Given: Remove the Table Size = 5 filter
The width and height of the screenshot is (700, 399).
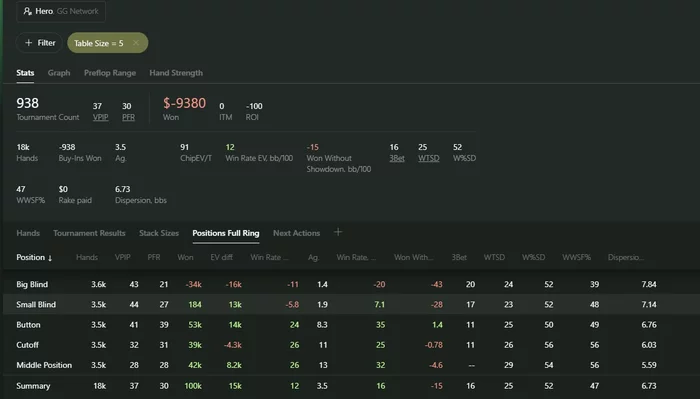Looking at the screenshot, I should point(136,43).
